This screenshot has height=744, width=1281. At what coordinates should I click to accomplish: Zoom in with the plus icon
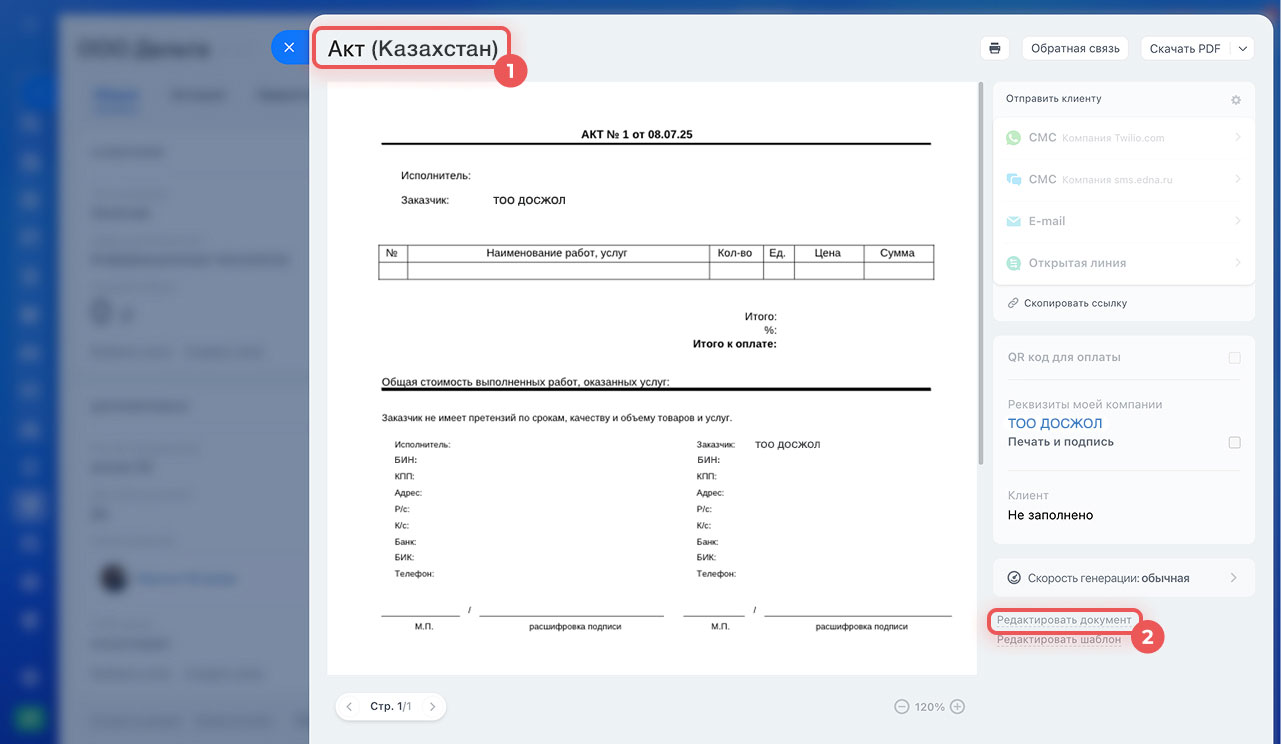click(x=957, y=707)
